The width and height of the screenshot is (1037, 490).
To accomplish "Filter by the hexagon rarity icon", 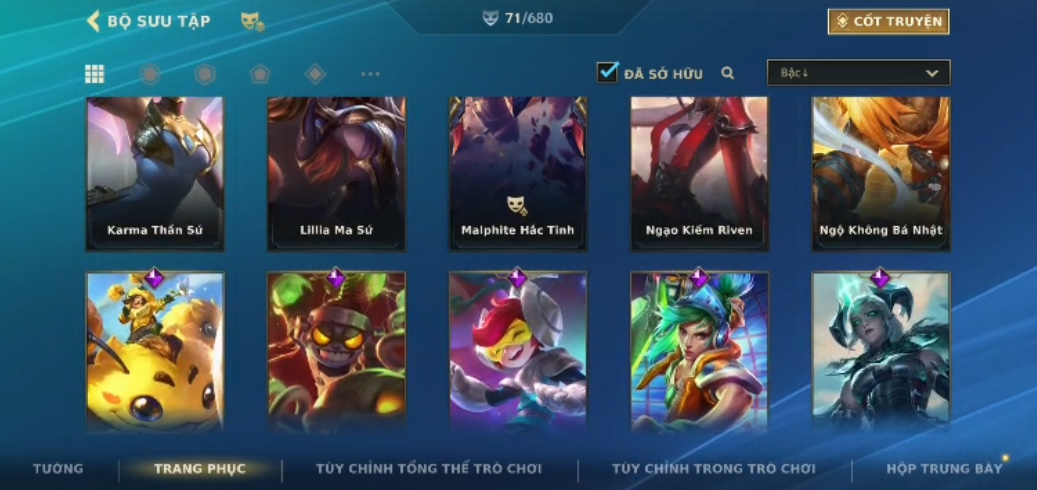I will (x=205, y=74).
